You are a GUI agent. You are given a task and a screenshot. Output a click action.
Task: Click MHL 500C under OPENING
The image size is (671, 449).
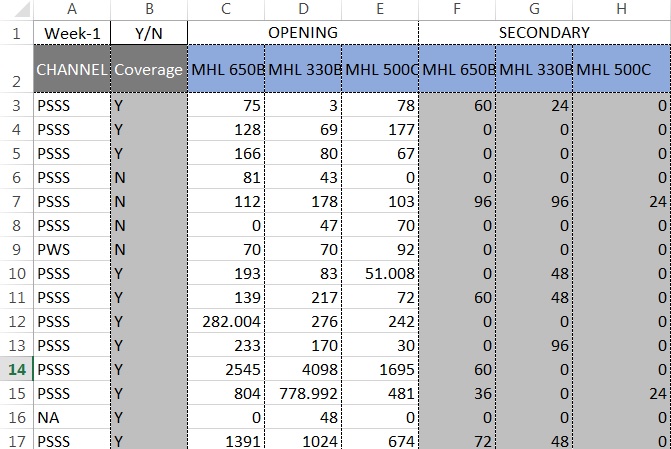(380, 69)
